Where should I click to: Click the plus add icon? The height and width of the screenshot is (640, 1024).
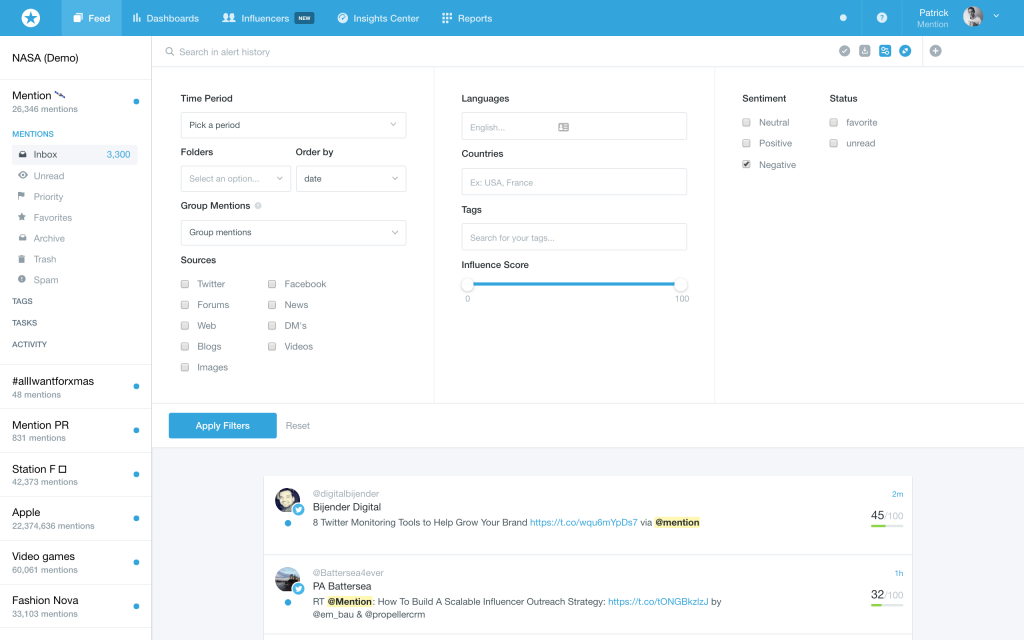[936, 51]
